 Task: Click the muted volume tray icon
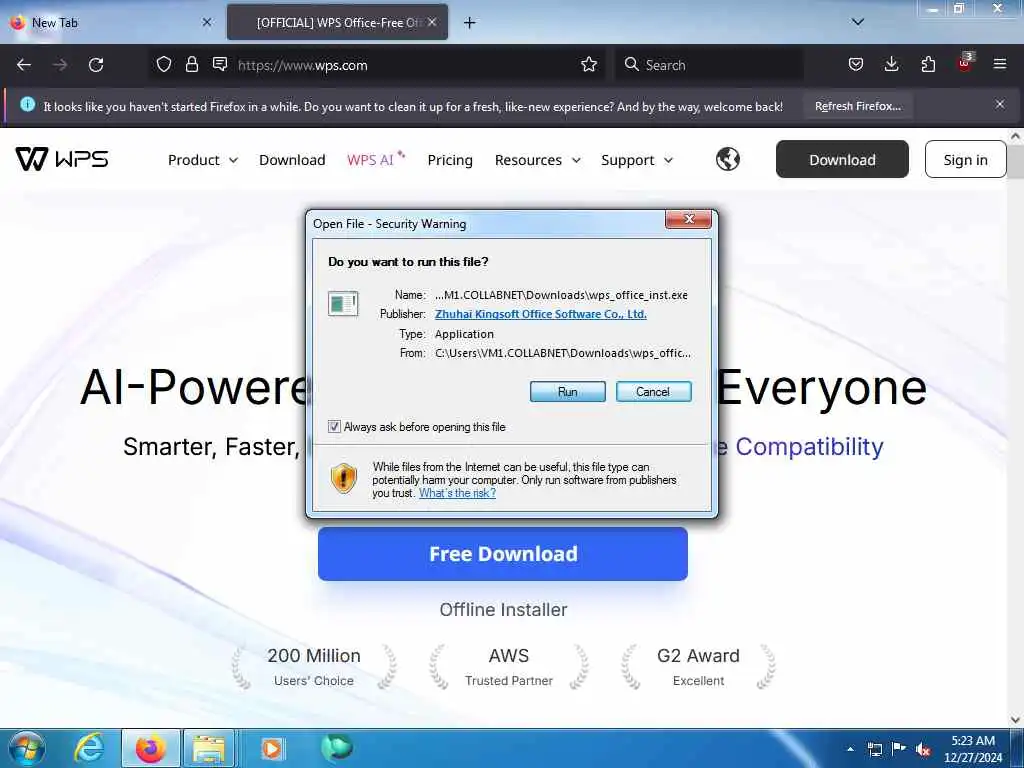(x=923, y=749)
